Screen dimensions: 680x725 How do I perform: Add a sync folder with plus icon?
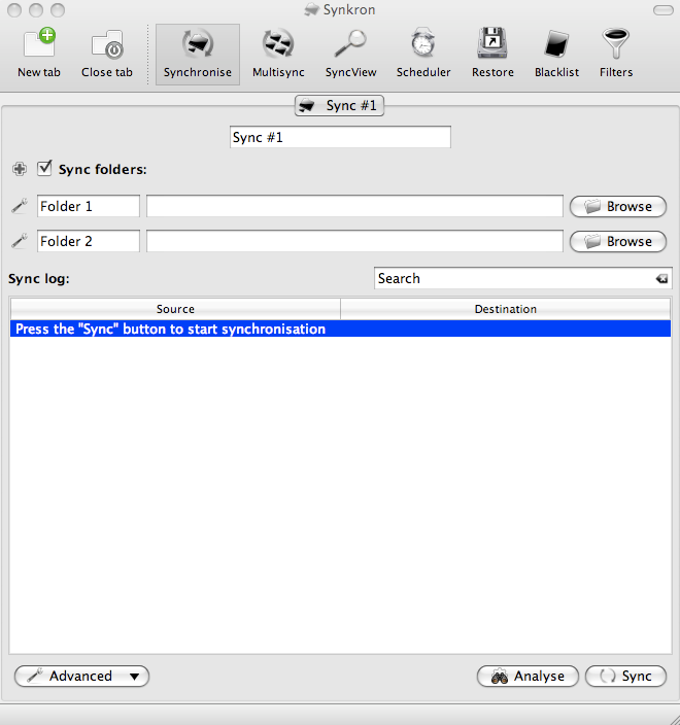19,169
